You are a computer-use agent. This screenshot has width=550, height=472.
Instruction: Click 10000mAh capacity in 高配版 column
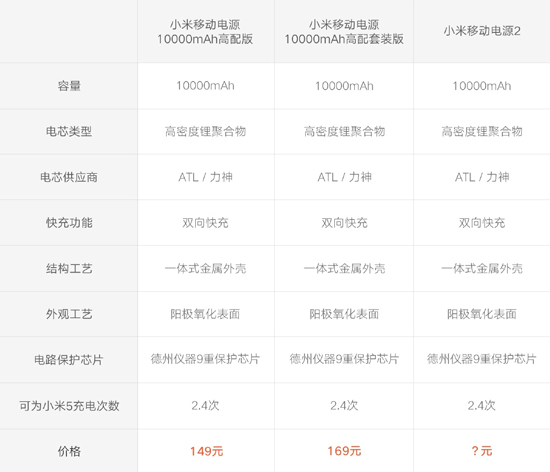[x=205, y=86]
